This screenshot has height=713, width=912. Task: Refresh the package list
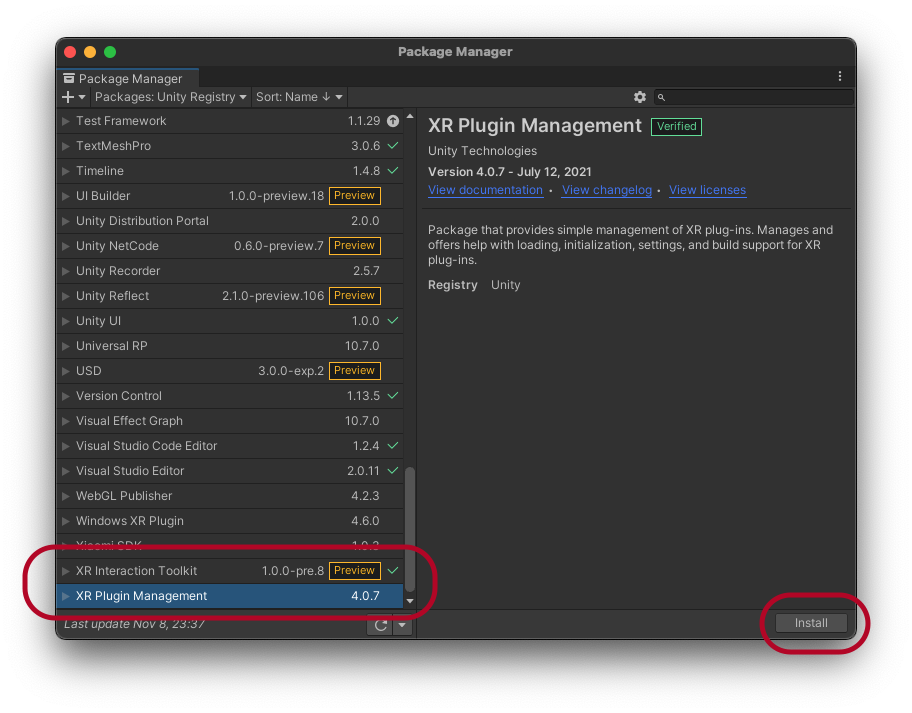tap(380, 625)
